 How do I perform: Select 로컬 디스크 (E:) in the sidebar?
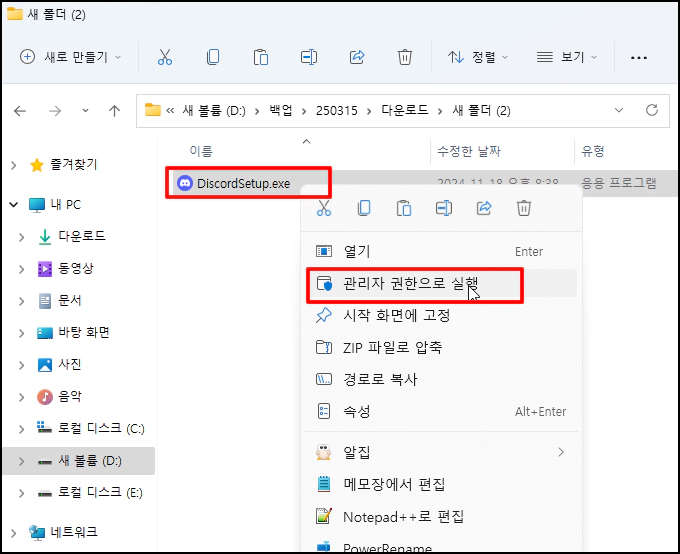(x=100, y=493)
